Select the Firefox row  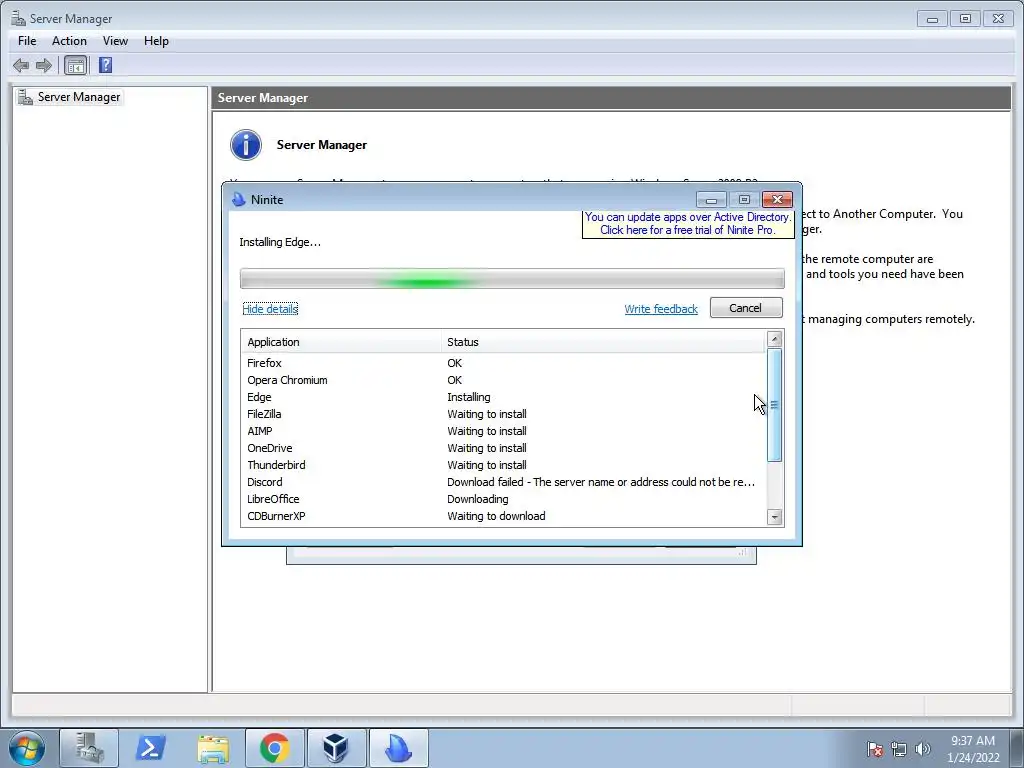click(x=504, y=363)
